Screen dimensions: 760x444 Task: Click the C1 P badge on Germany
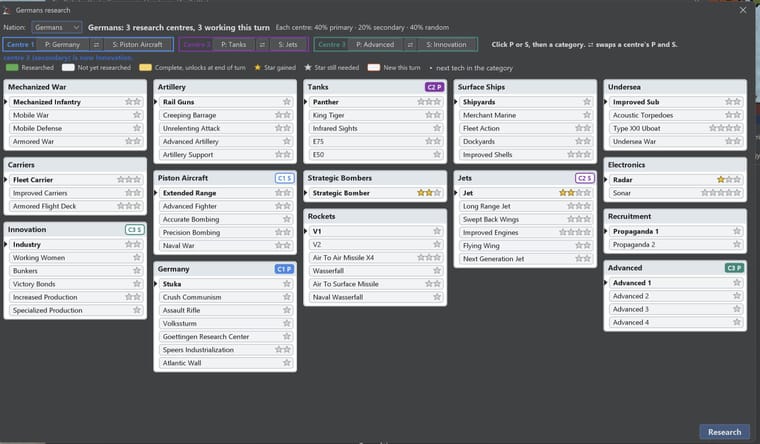pos(284,269)
